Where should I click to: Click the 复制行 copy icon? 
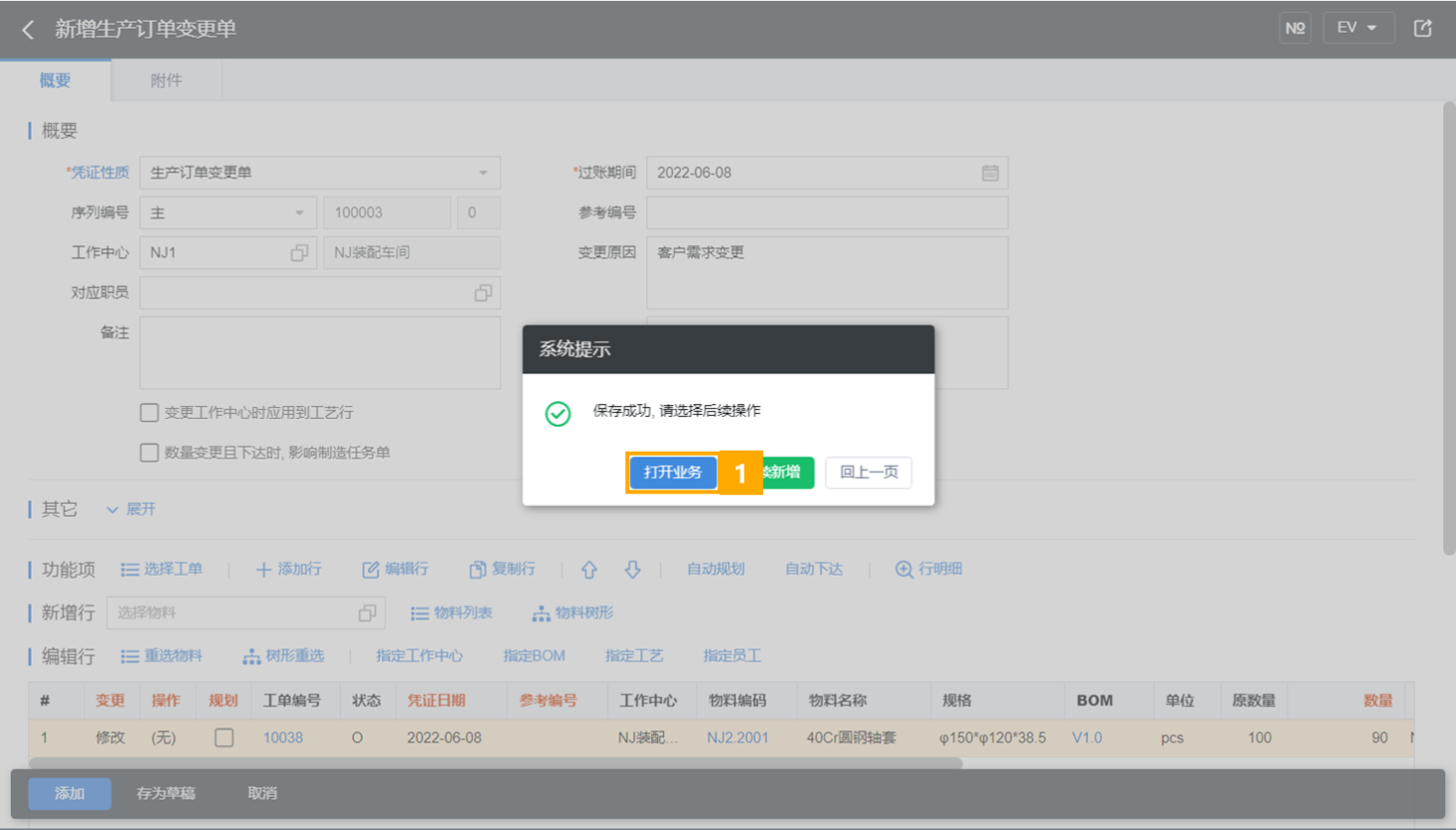coord(478,569)
